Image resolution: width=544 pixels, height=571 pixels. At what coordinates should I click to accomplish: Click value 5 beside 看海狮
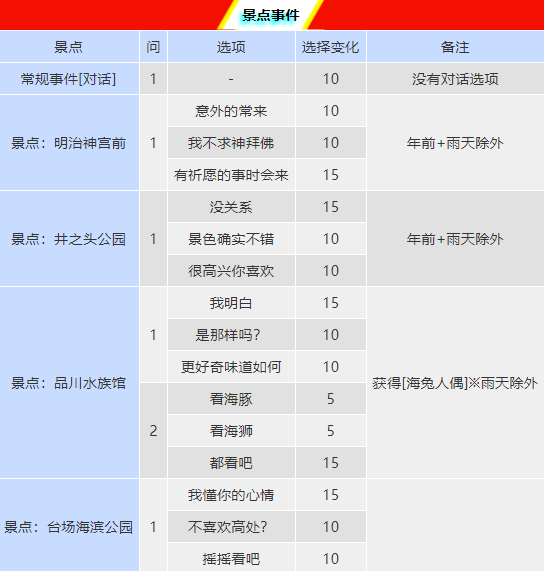coord(331,431)
